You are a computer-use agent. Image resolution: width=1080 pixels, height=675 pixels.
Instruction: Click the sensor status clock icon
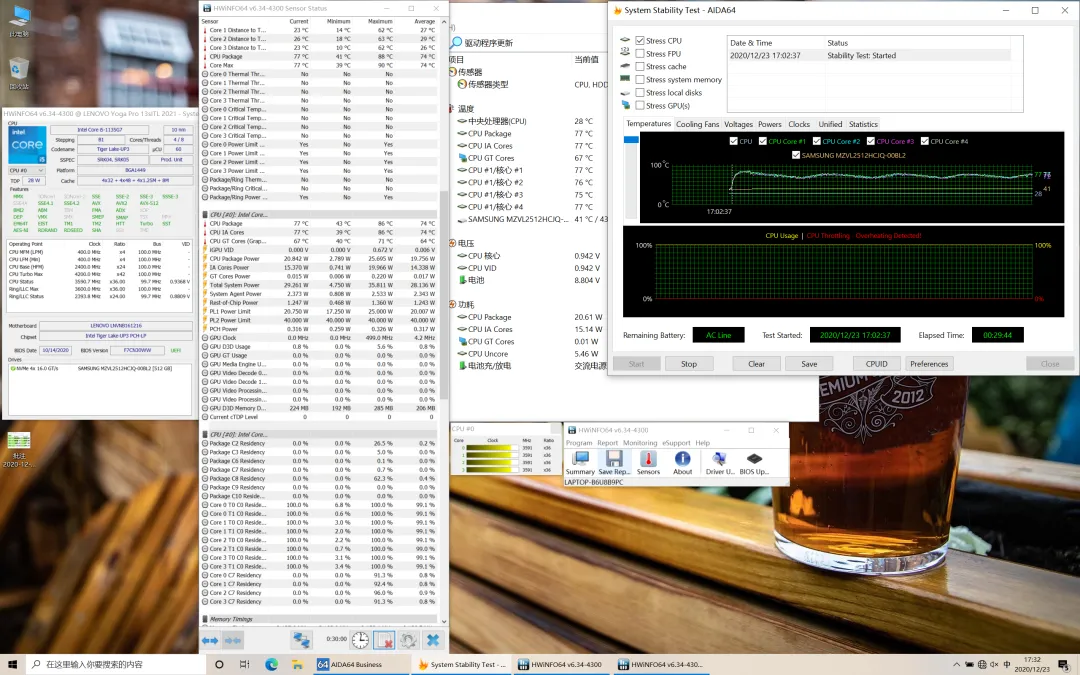tap(360, 640)
